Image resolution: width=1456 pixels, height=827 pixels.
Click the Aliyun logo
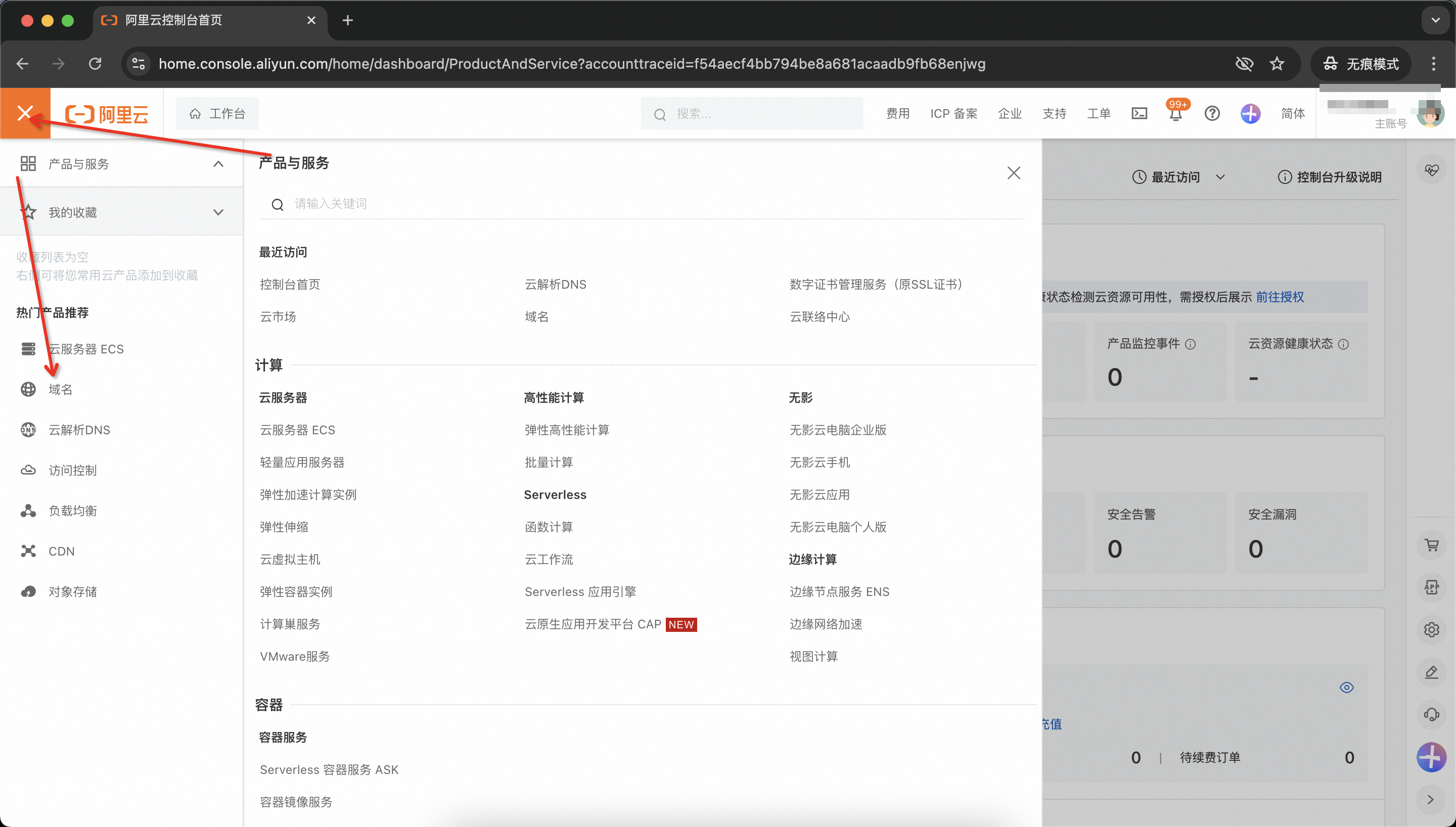(107, 114)
